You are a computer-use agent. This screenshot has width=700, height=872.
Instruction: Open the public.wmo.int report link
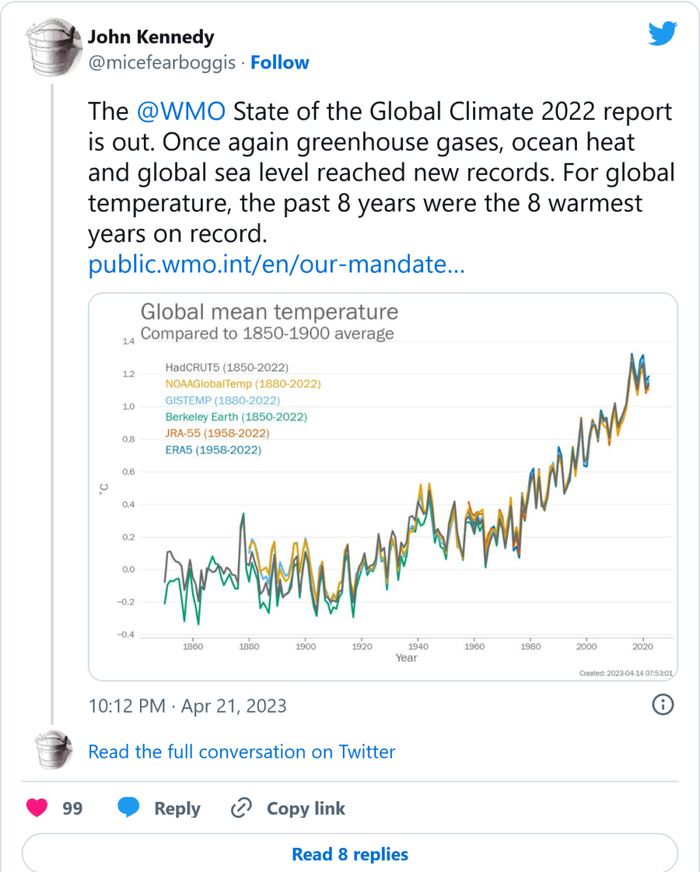[275, 267]
